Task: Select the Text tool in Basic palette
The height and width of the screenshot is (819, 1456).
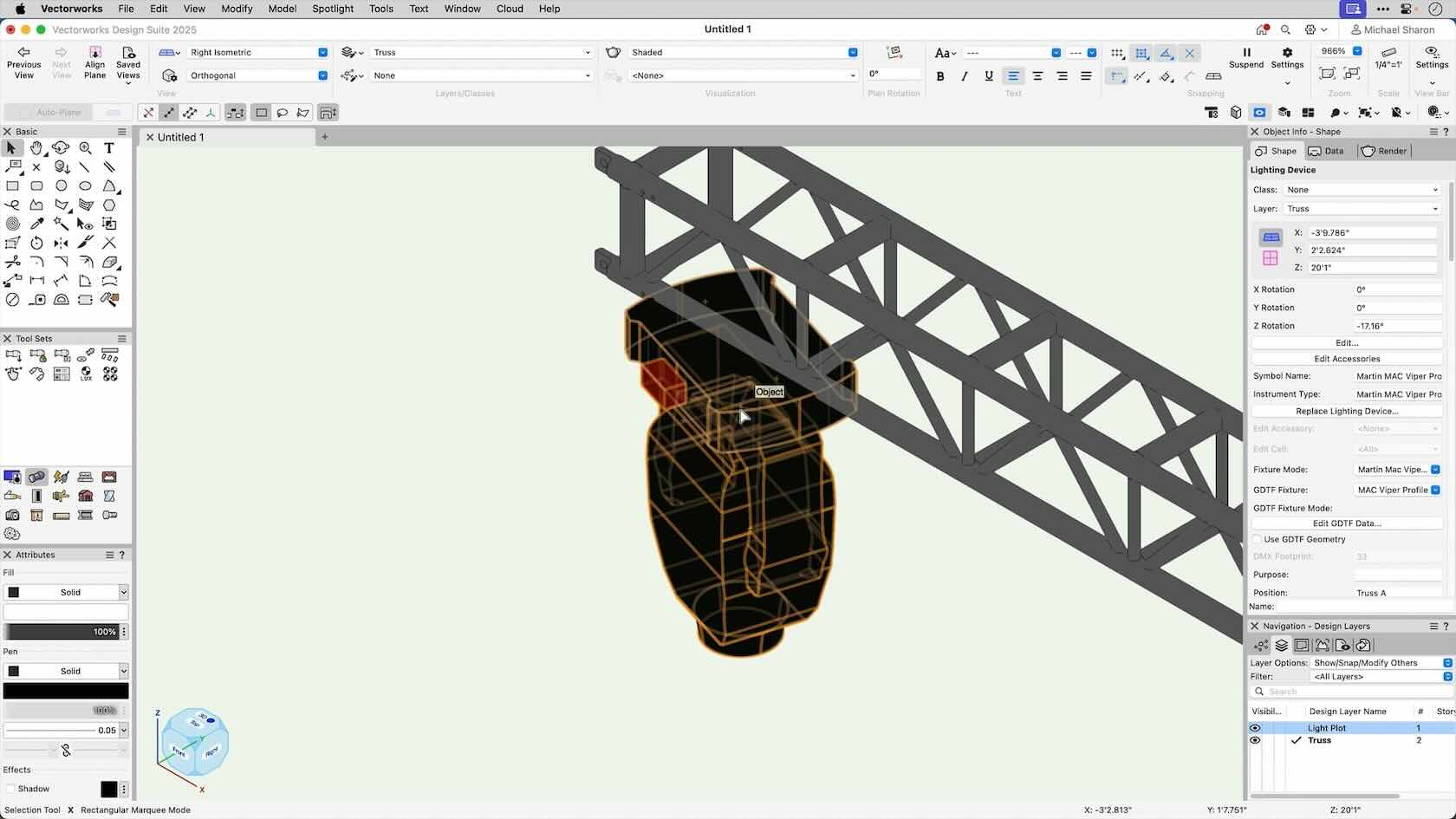Action: 109,148
